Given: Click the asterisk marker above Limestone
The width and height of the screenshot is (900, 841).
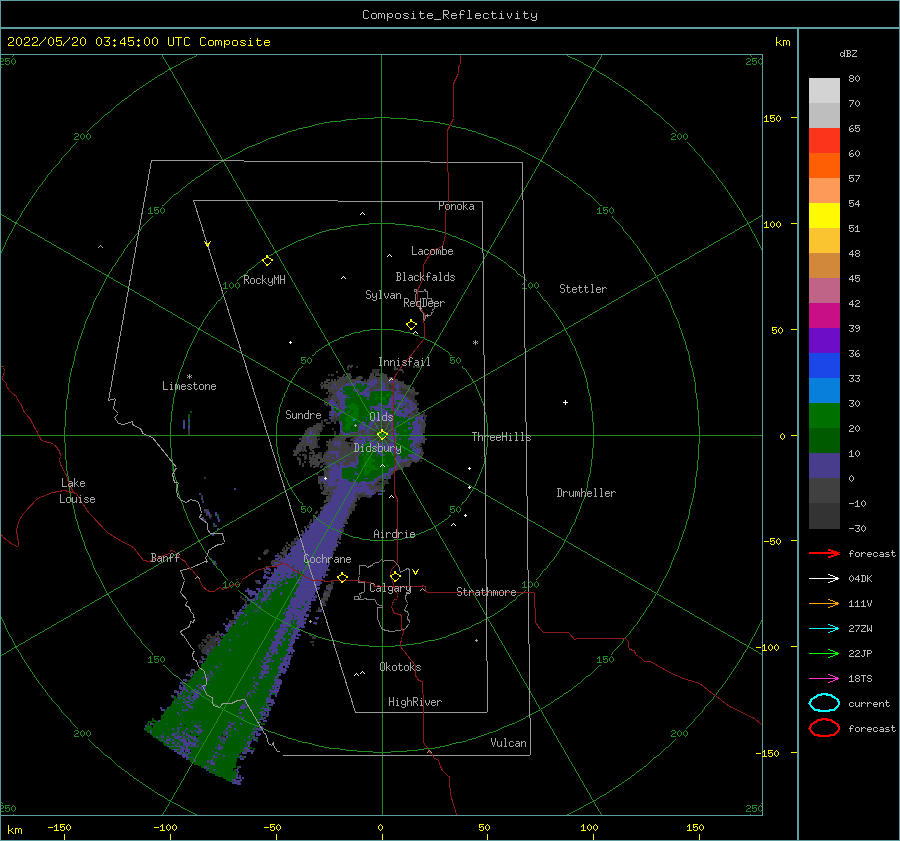Looking at the screenshot, I should pyautogui.click(x=189, y=377).
